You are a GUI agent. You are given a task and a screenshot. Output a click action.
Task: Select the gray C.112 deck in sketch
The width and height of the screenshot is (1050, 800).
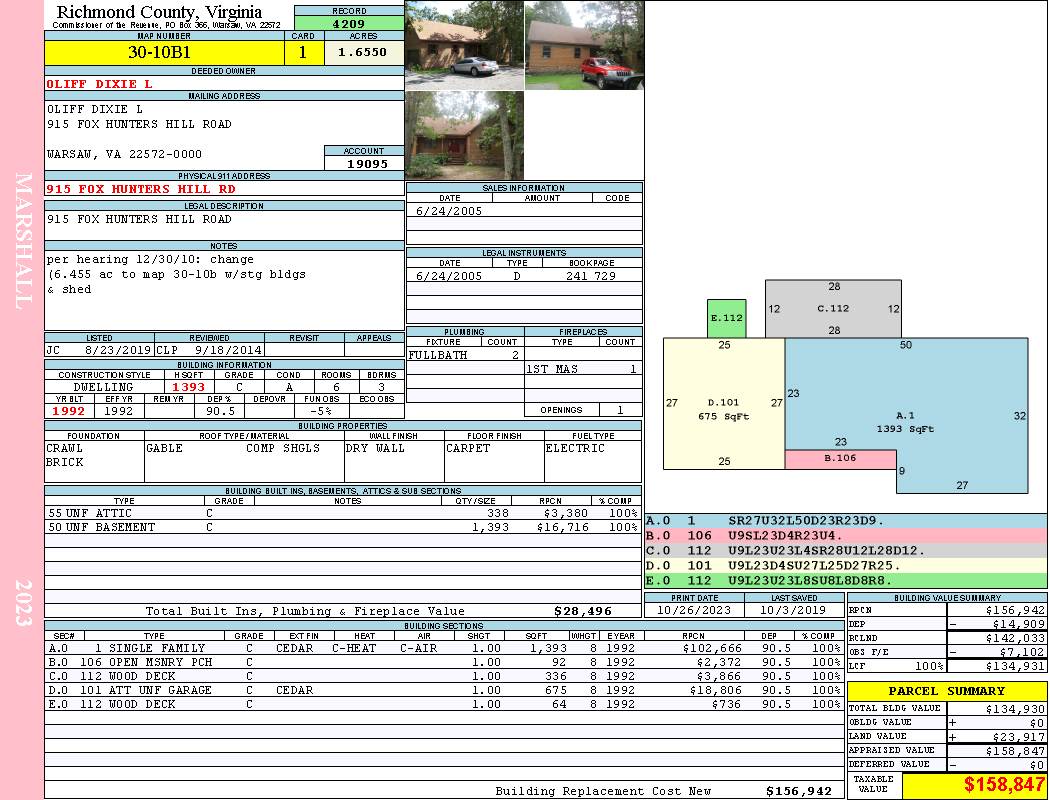pos(833,308)
